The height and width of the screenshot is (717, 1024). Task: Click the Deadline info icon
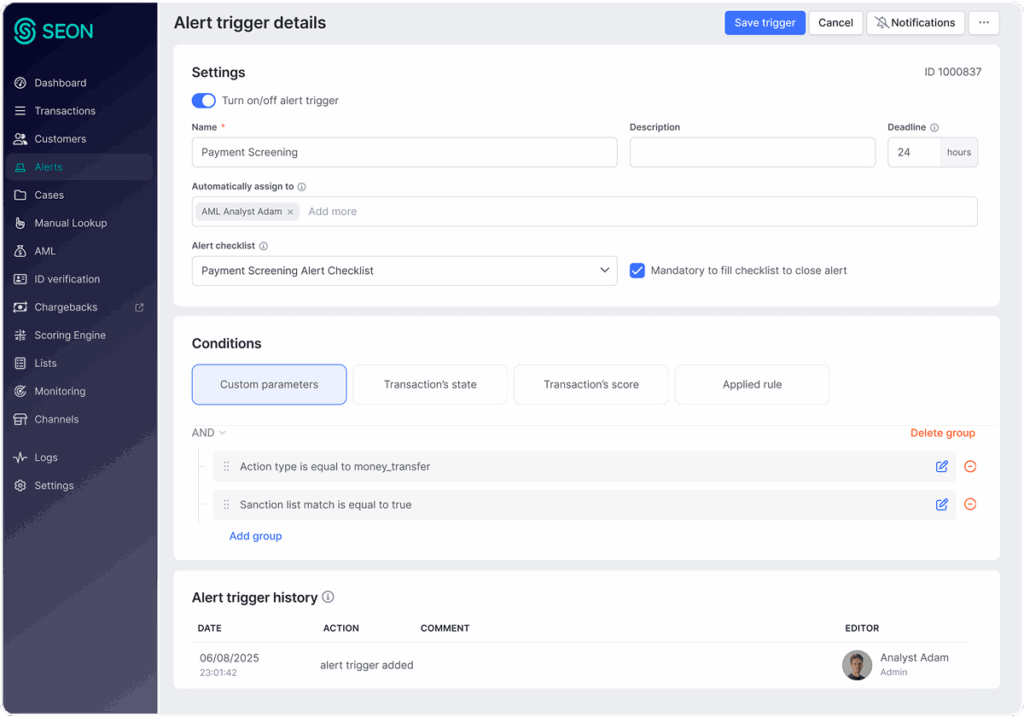coord(935,128)
